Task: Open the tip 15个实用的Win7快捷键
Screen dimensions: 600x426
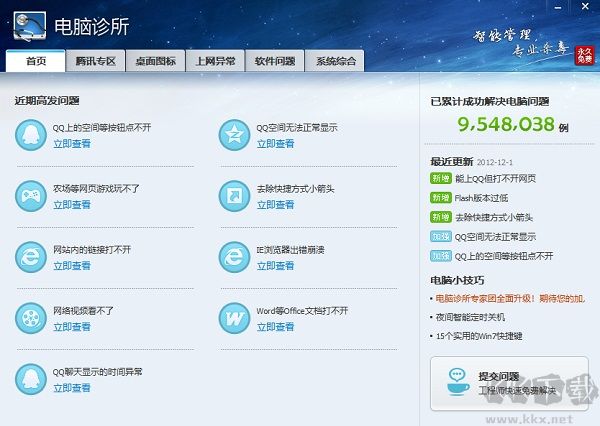Action: [x=479, y=336]
